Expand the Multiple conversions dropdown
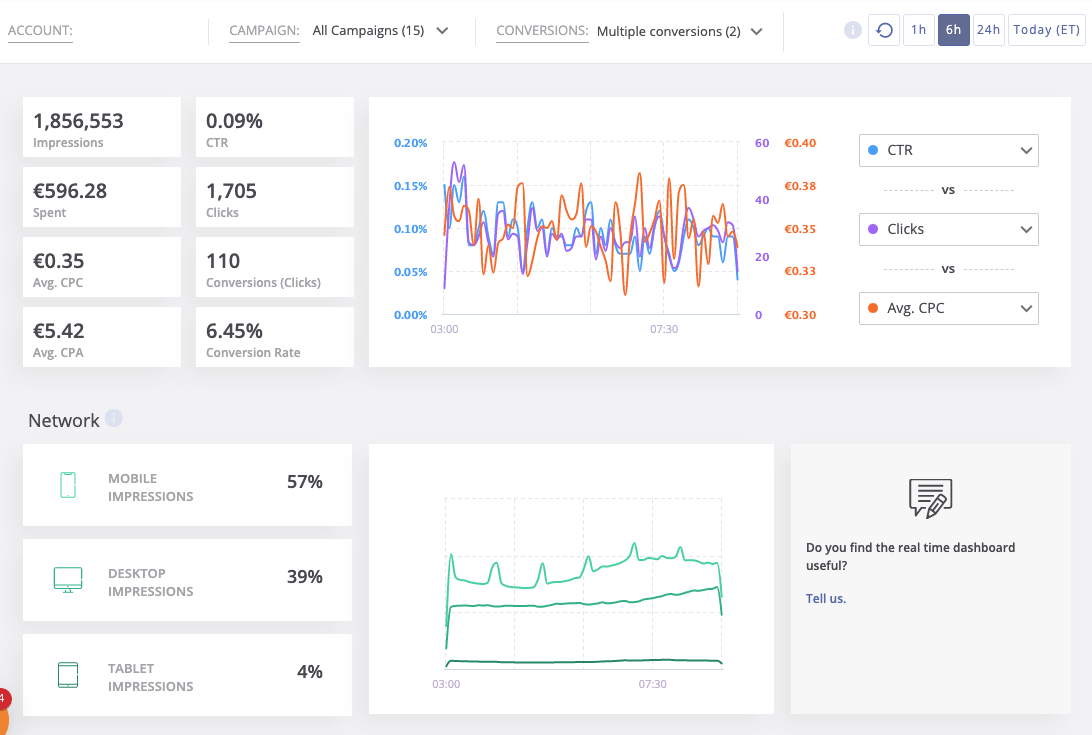Screen dimensions: 1092x735 679,31
